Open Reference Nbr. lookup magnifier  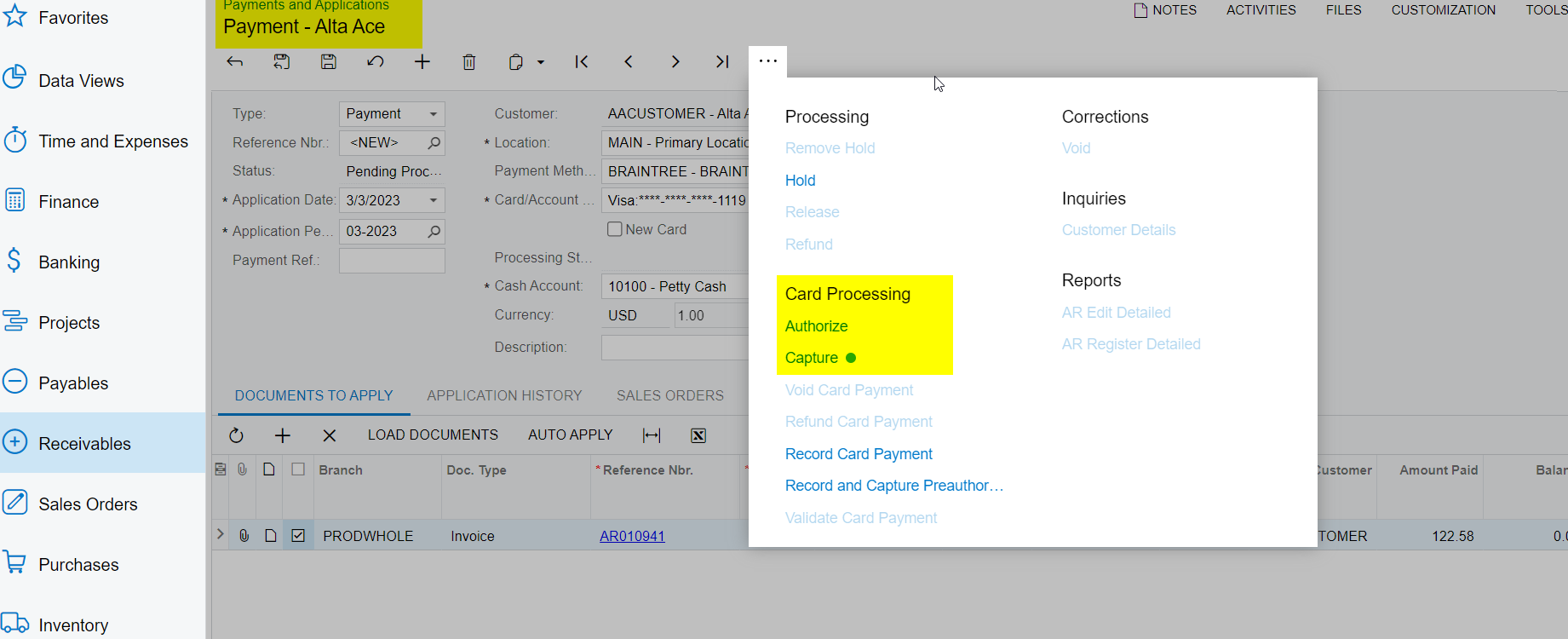pyautogui.click(x=434, y=142)
